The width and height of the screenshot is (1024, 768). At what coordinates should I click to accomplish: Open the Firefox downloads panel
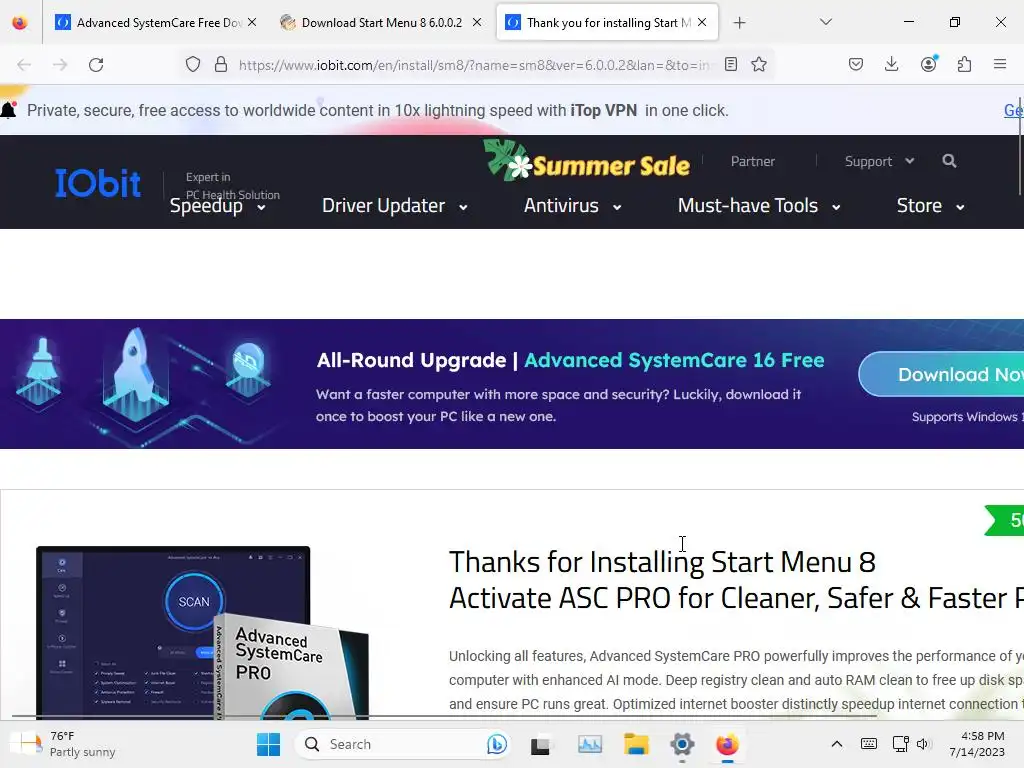[x=891, y=64]
